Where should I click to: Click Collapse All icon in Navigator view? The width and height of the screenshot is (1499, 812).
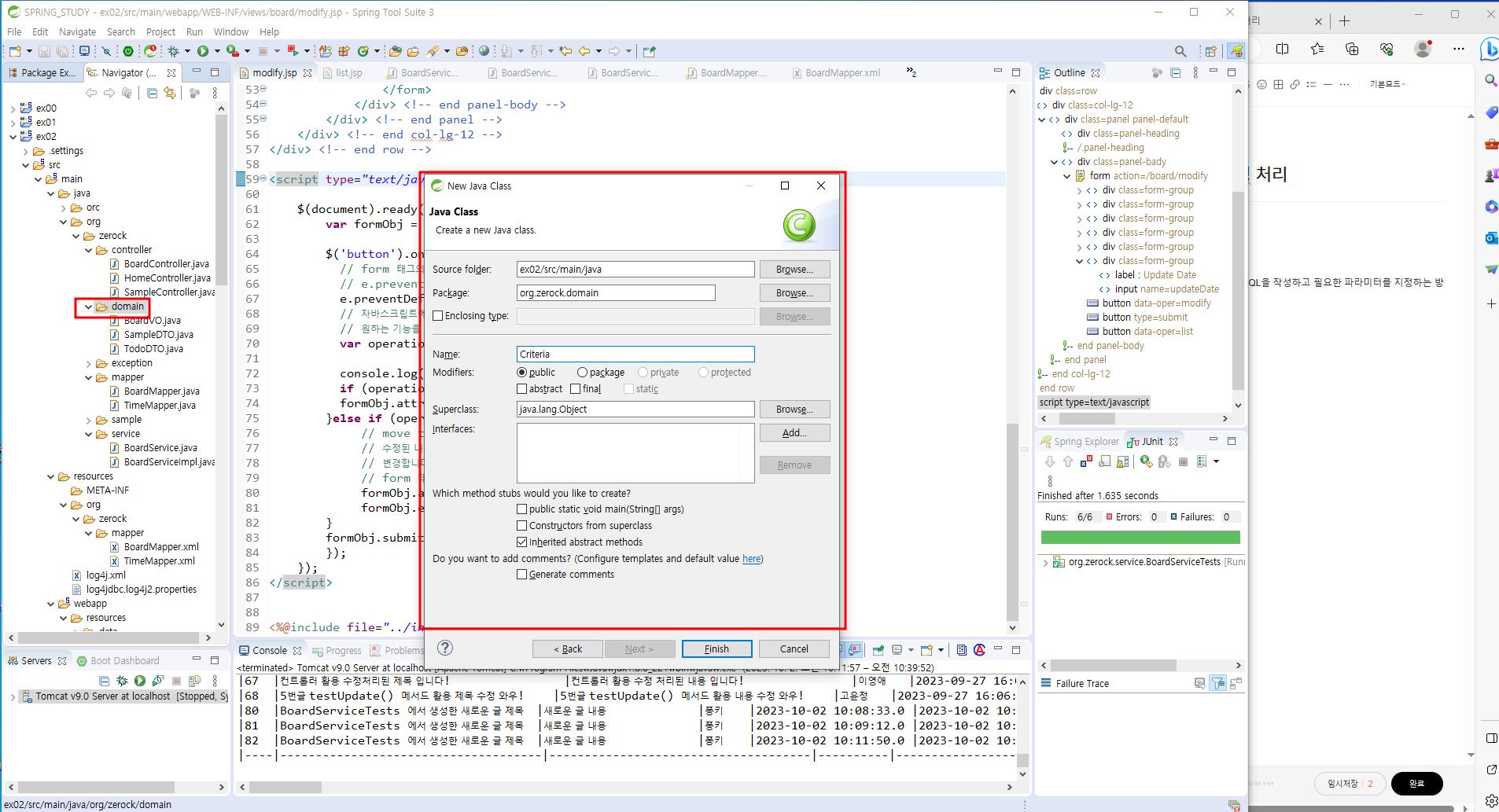(152, 93)
